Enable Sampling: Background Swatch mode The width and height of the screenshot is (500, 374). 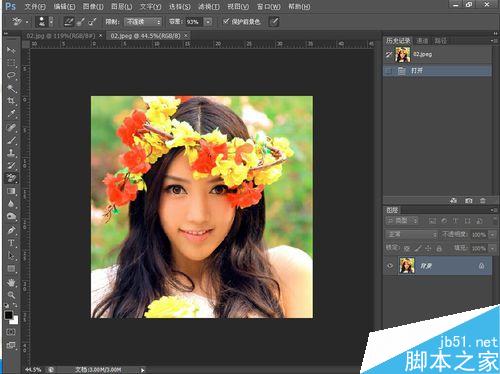point(92,22)
